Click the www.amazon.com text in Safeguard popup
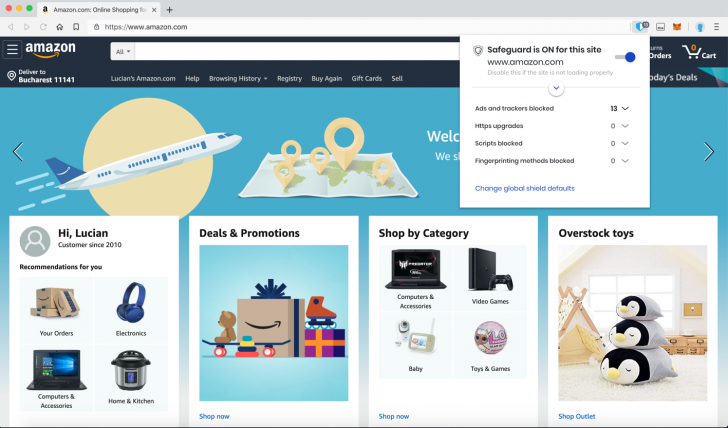 pyautogui.click(x=525, y=62)
